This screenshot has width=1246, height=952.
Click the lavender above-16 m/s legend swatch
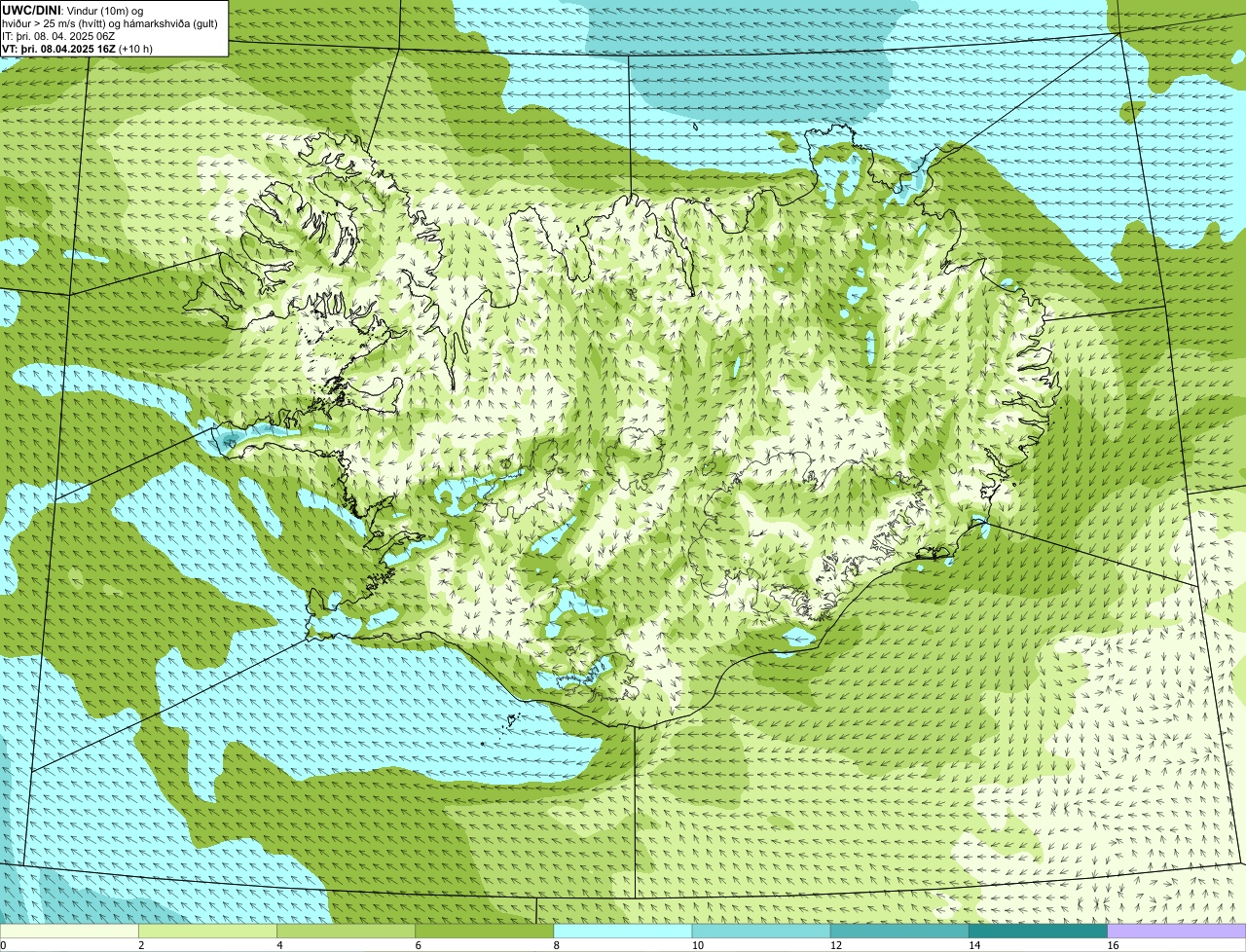pos(1177,931)
